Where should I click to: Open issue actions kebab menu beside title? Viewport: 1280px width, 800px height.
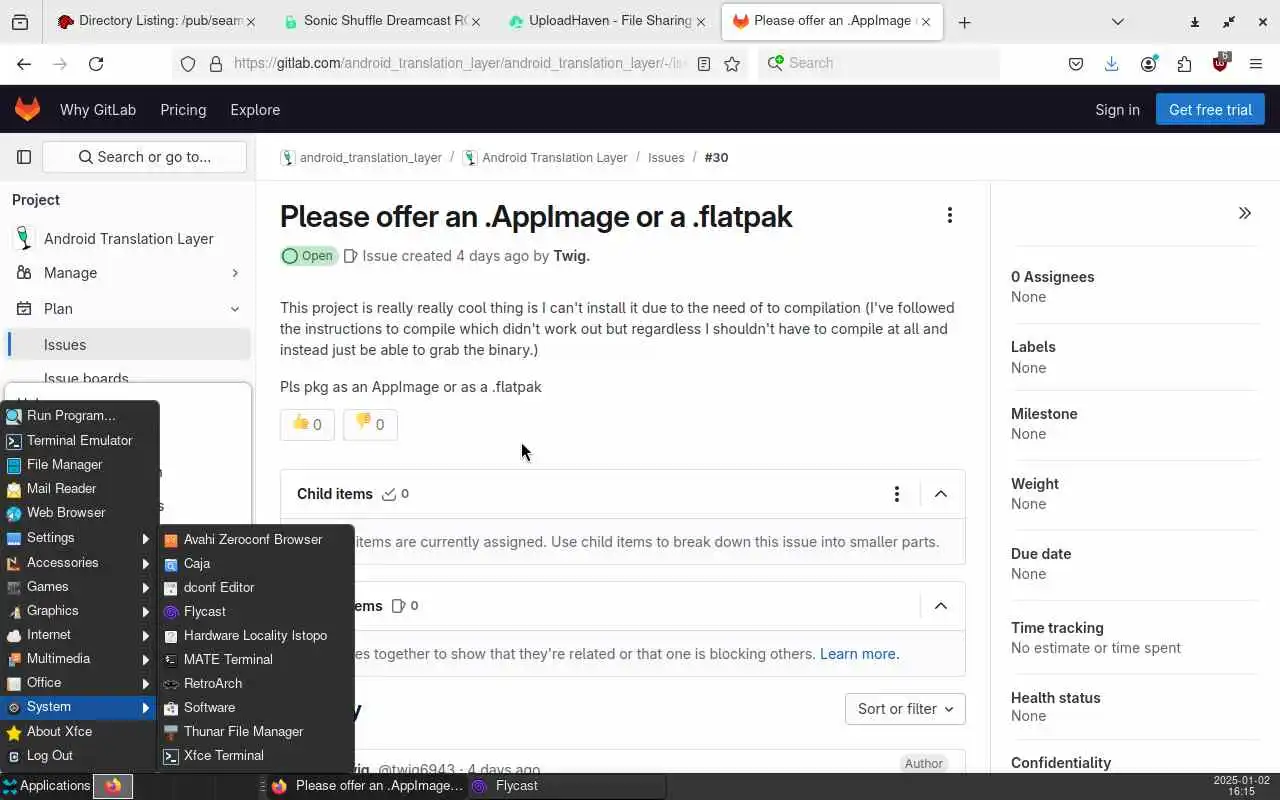(x=949, y=215)
